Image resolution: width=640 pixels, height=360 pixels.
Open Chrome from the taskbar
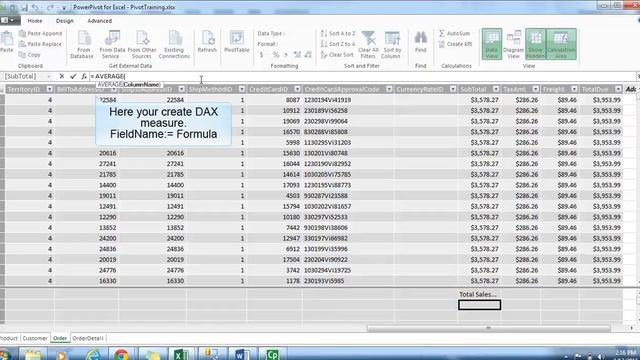point(121,354)
